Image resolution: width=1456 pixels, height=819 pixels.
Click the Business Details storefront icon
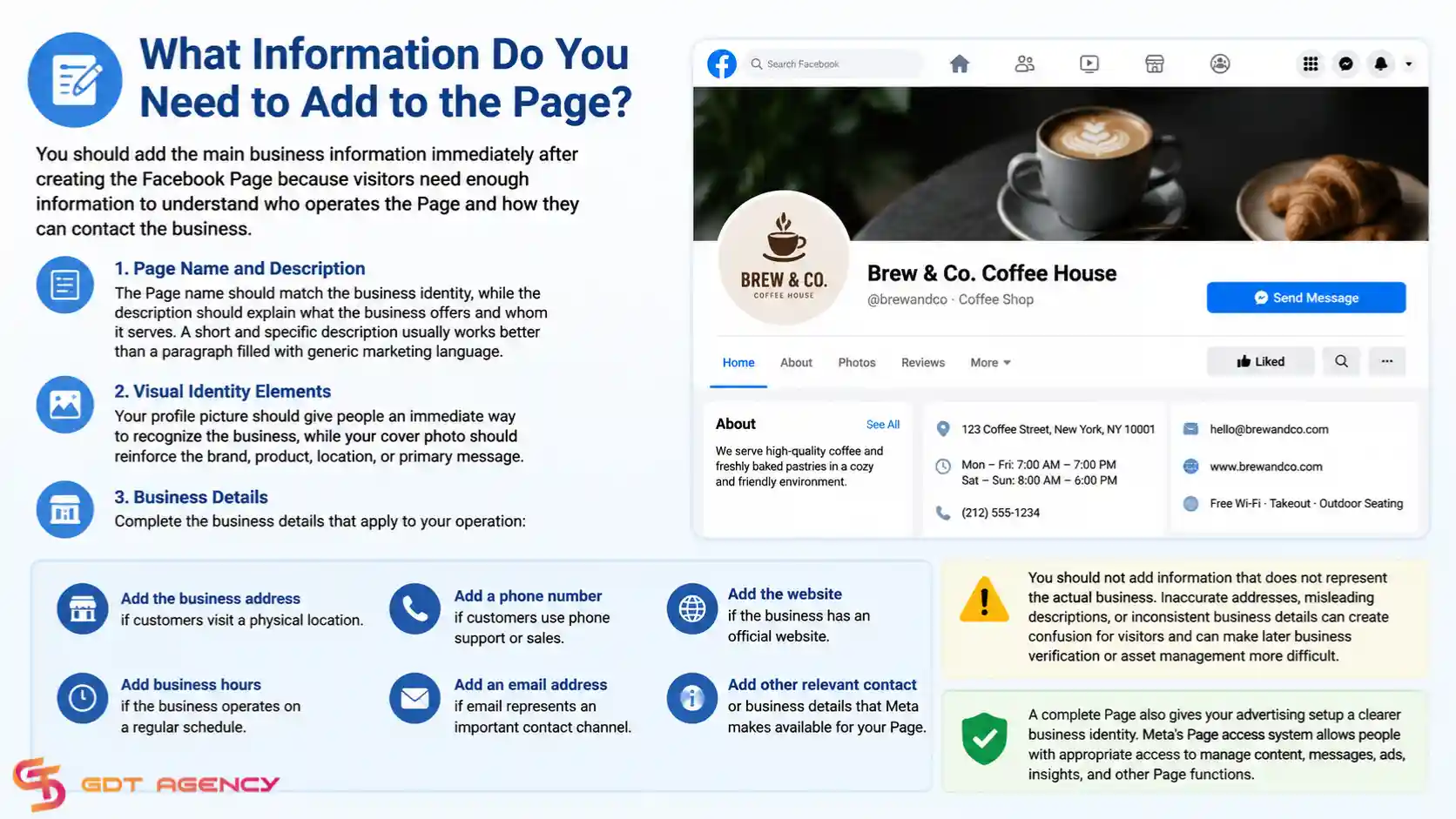point(64,509)
